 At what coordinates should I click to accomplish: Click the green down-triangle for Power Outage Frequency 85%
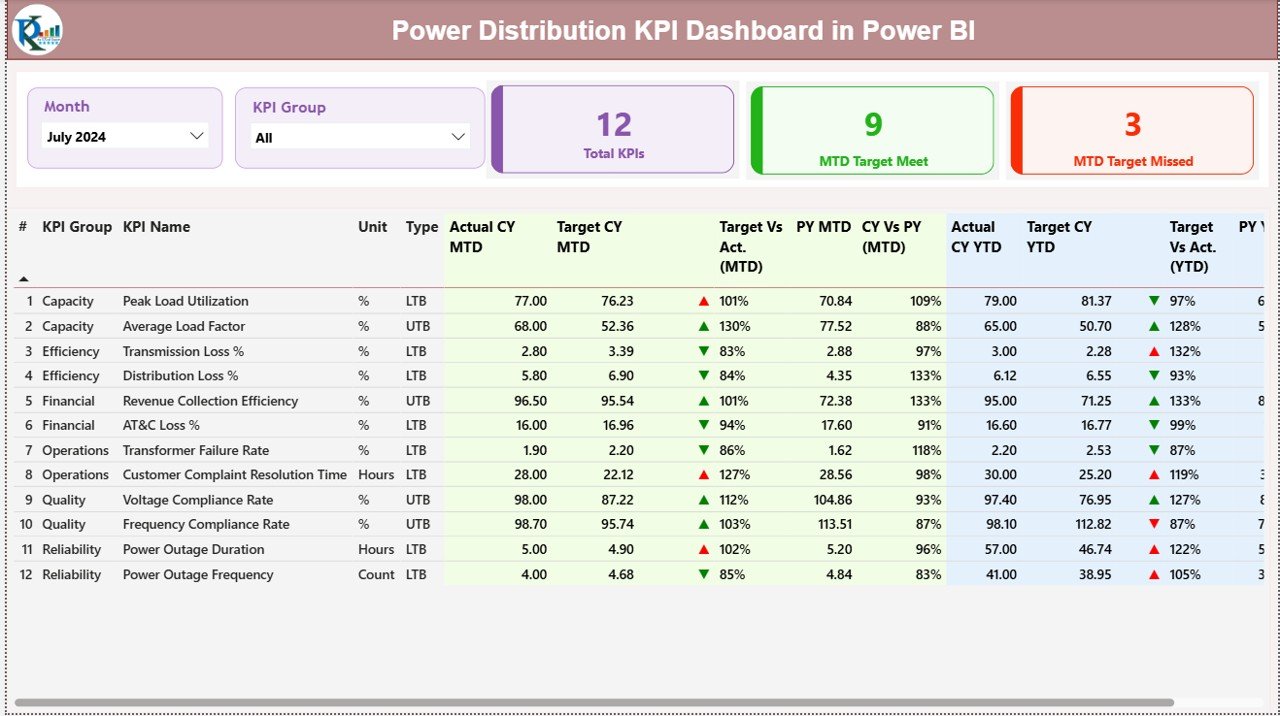704,574
